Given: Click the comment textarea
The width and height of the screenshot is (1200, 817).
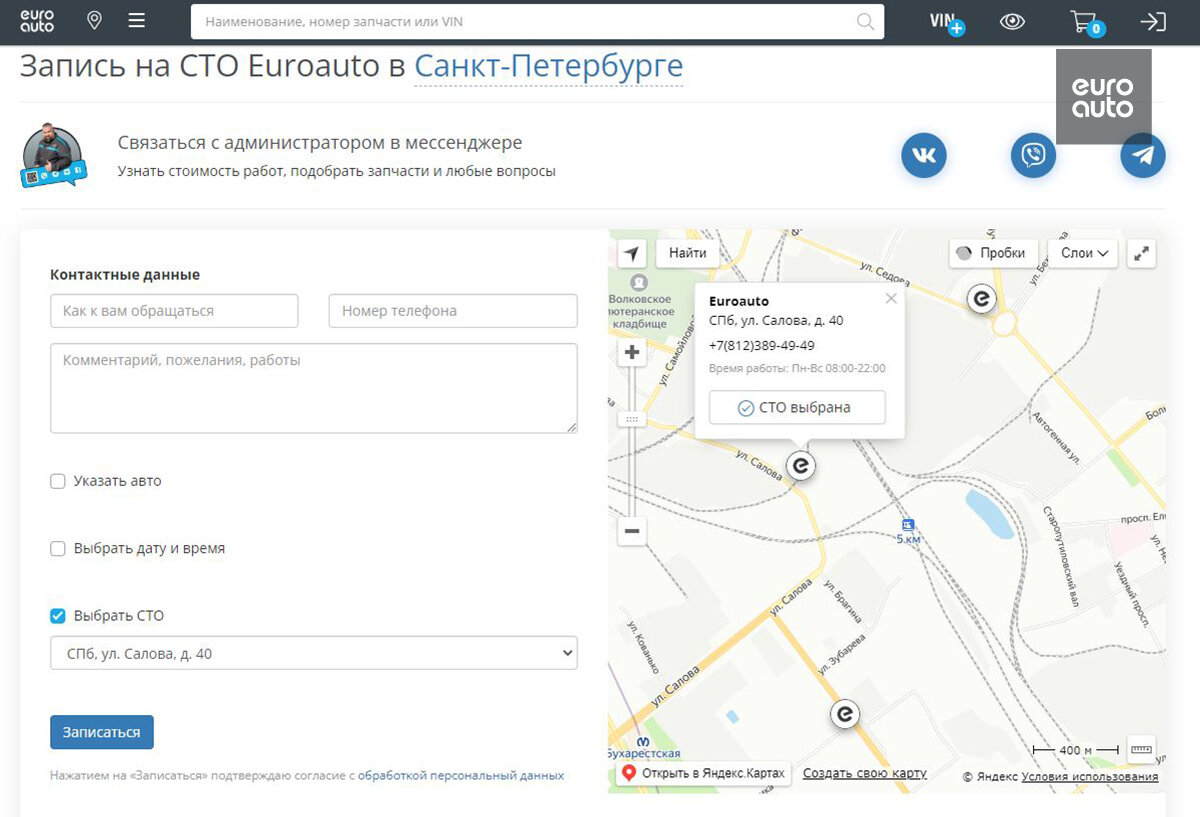Looking at the screenshot, I should pyautogui.click(x=314, y=388).
